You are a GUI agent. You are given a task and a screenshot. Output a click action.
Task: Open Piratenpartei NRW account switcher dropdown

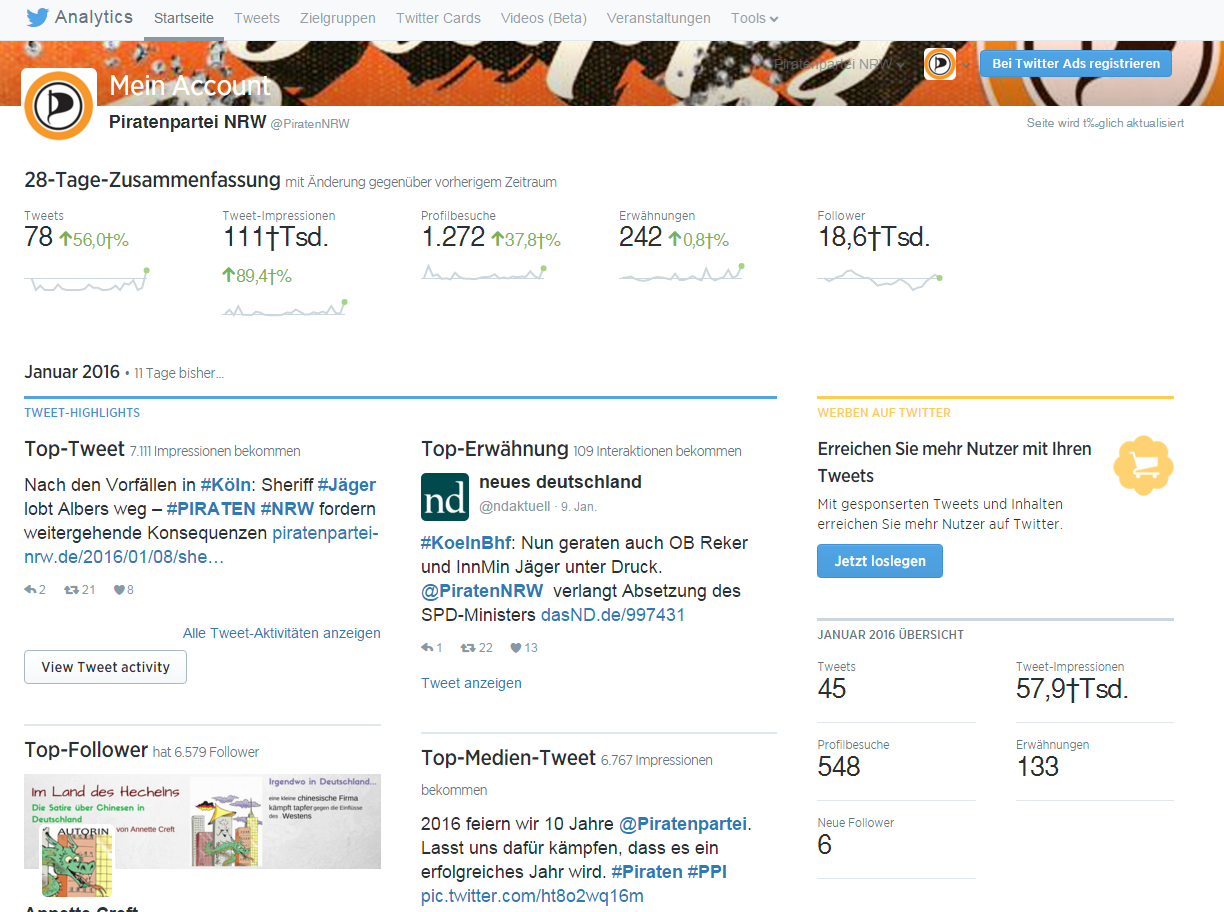(x=839, y=63)
